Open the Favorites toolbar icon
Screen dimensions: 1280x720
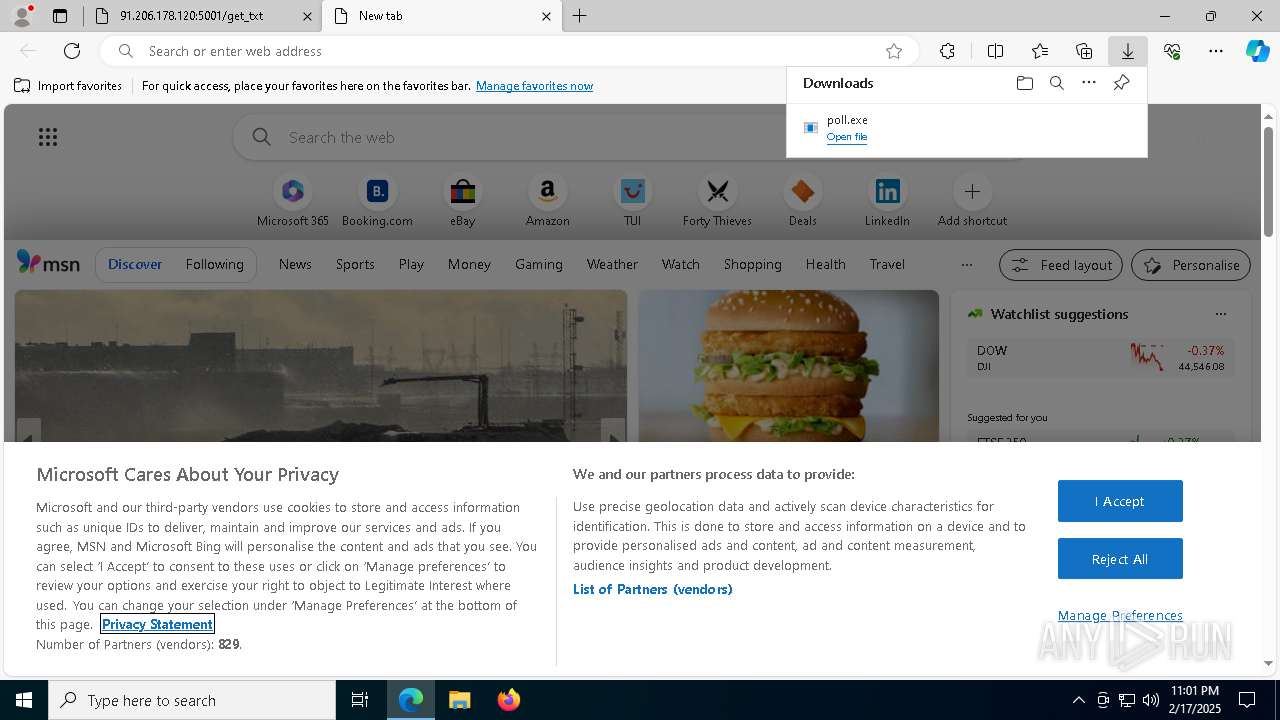pyautogui.click(x=1040, y=51)
